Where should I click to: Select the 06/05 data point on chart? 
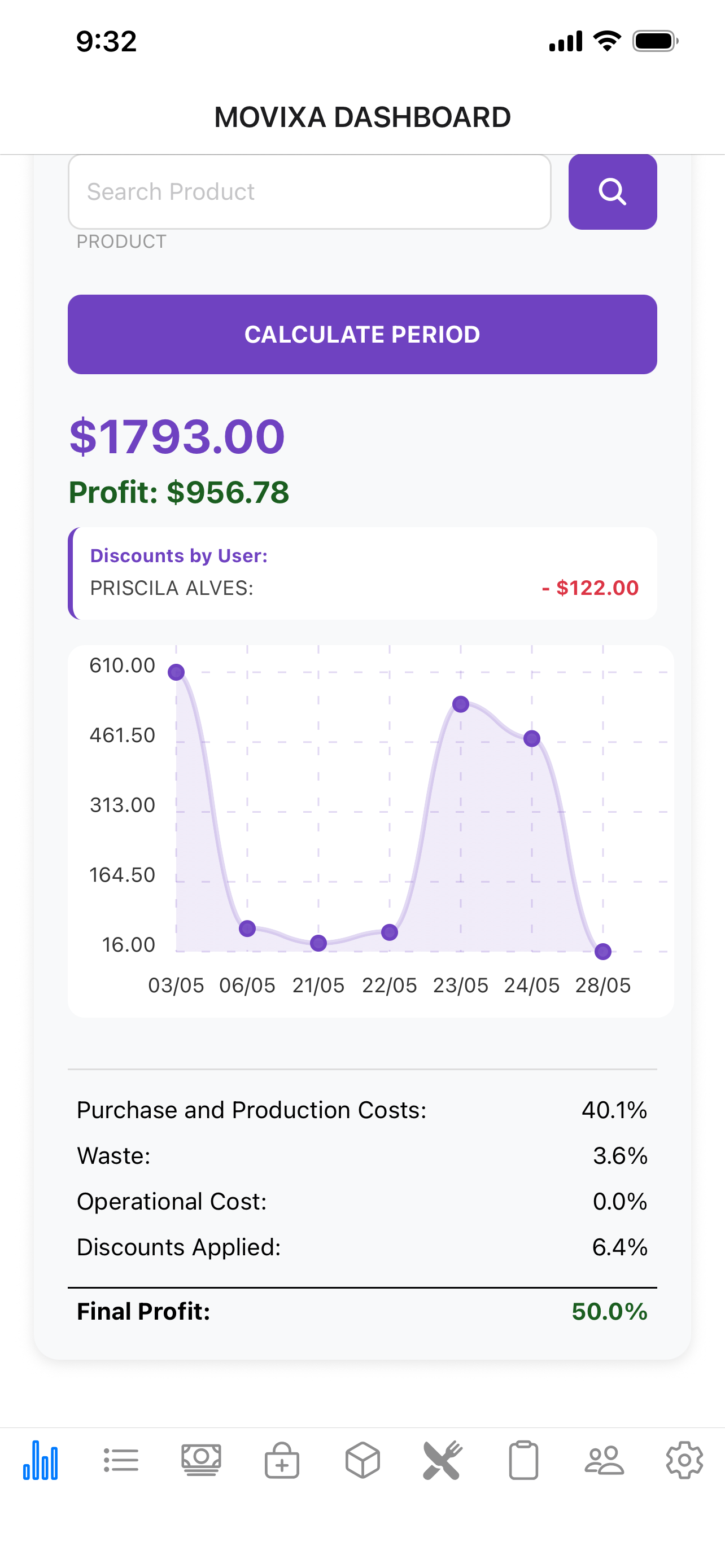[247, 928]
